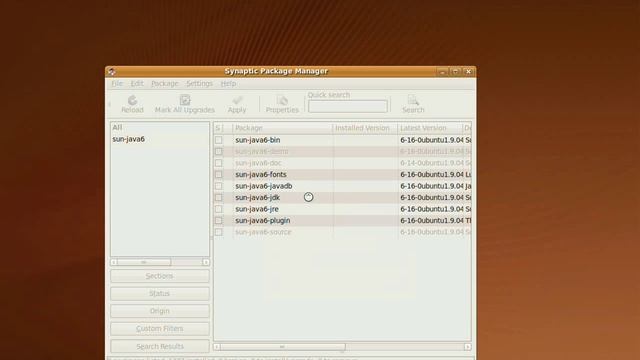This screenshot has width=640, height=360.
Task: Select the sun-java6 filter entry
Action: 129,139
